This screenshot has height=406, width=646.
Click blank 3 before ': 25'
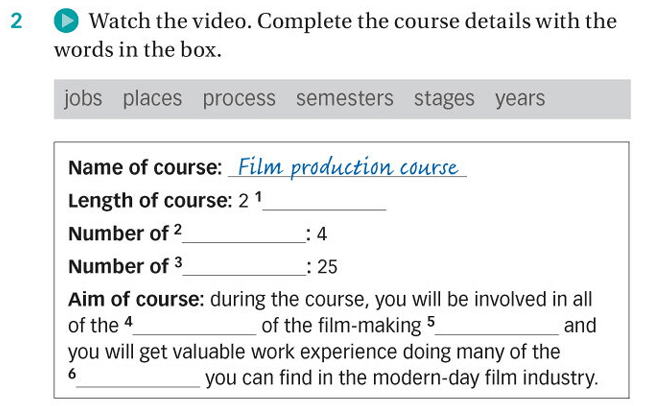246,268
